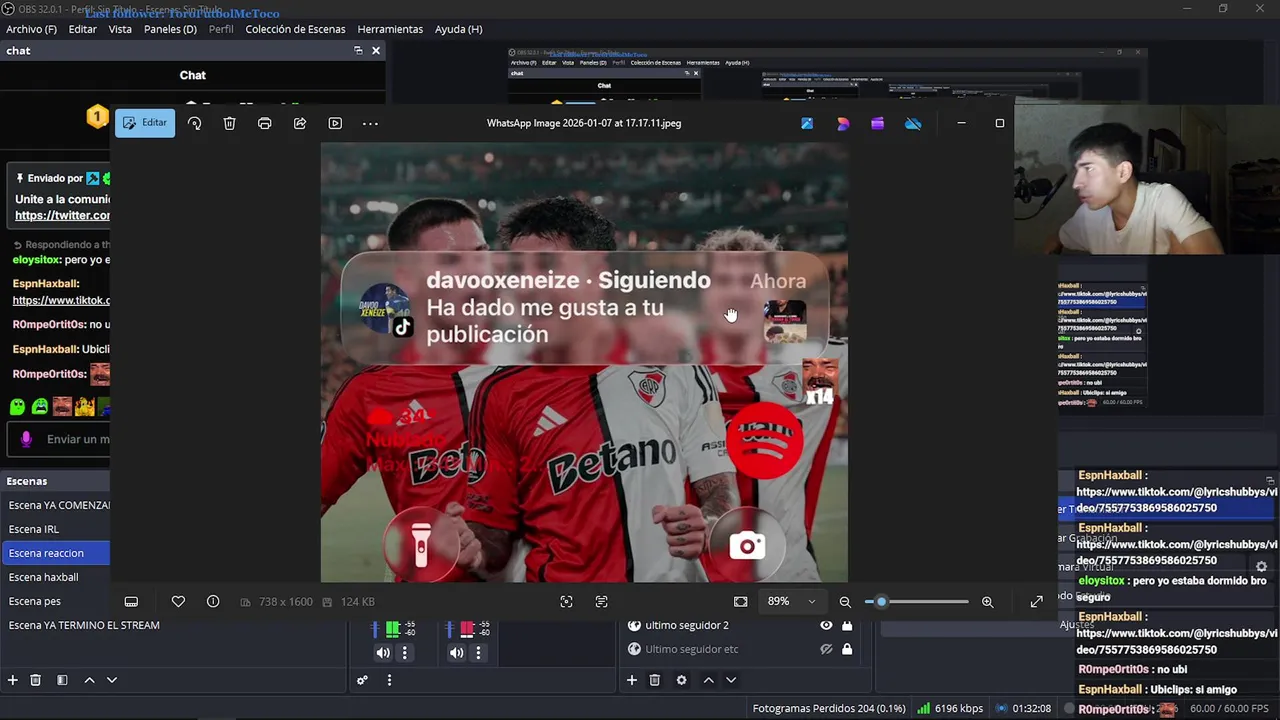Click the zoom slider in Photos
Screen dimensions: 1280x720
[917, 601]
